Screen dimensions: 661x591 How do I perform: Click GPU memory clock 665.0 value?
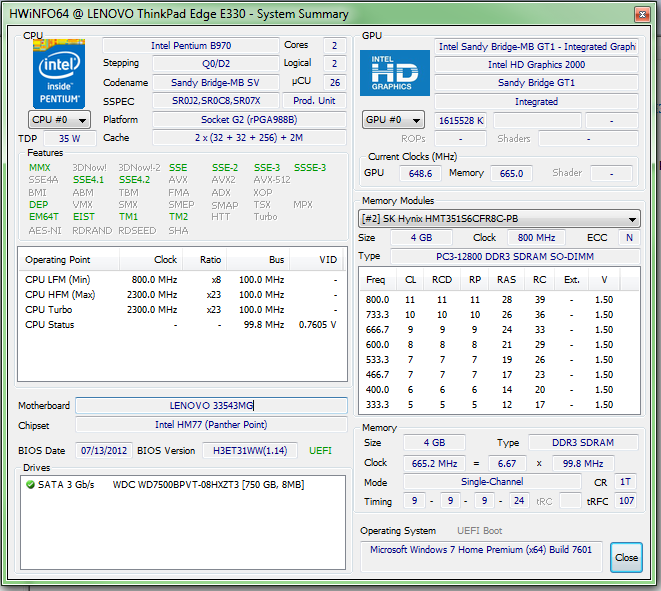[x=511, y=174]
